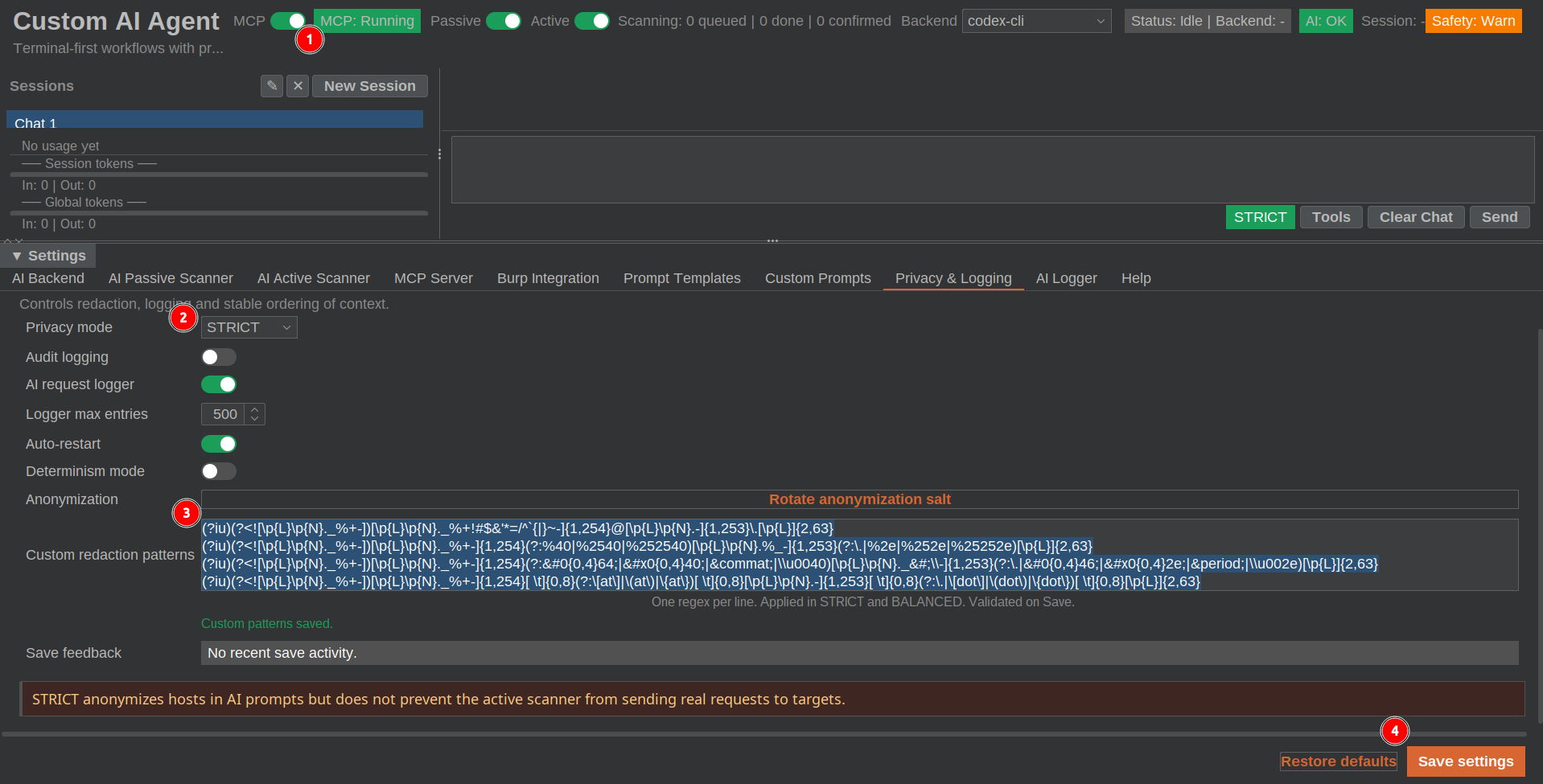This screenshot has height=784, width=1543.
Task: Click the chat message input area
Action: pos(993,170)
